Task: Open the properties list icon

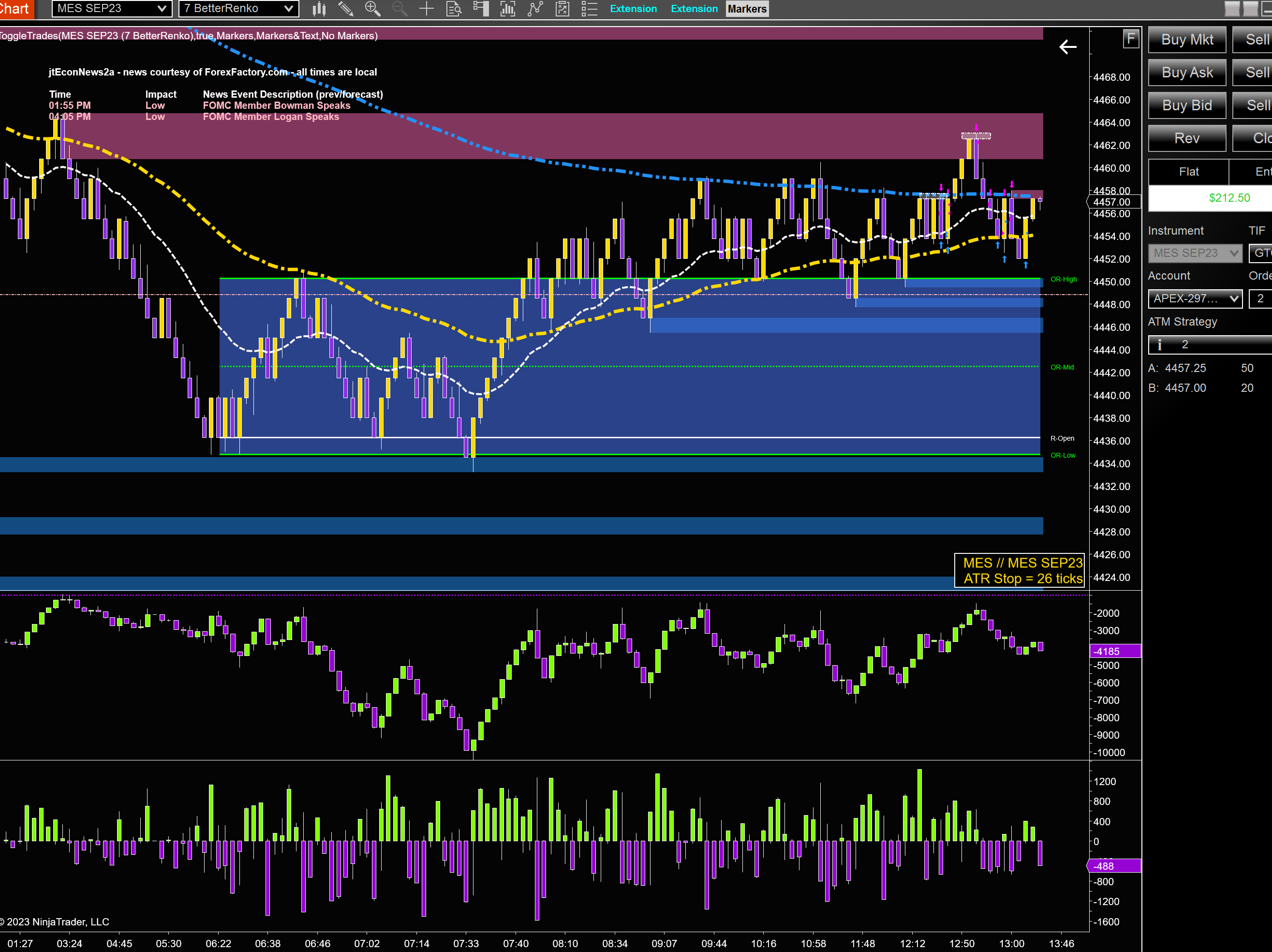Action: (x=590, y=9)
